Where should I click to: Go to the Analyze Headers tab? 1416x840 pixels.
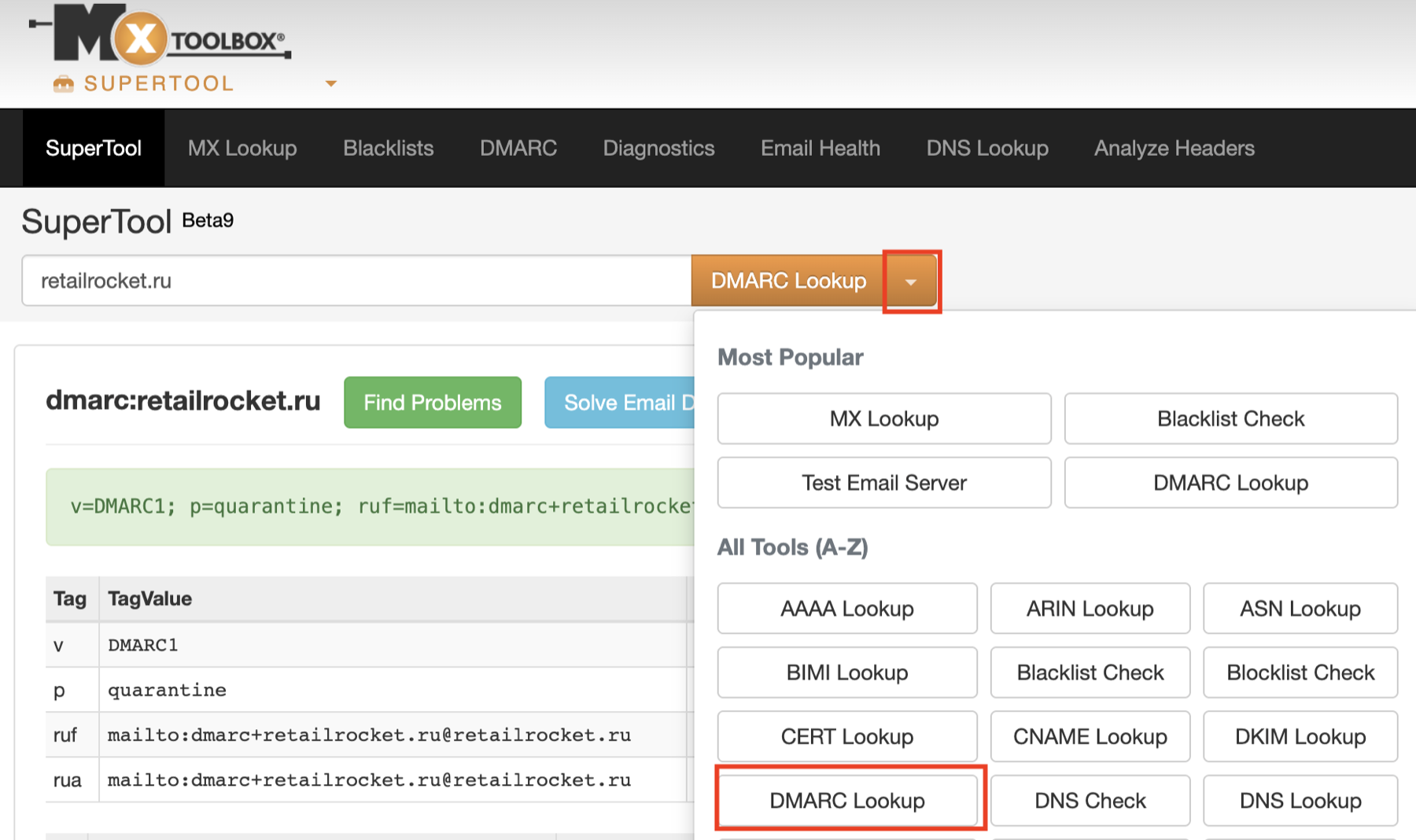1174,148
